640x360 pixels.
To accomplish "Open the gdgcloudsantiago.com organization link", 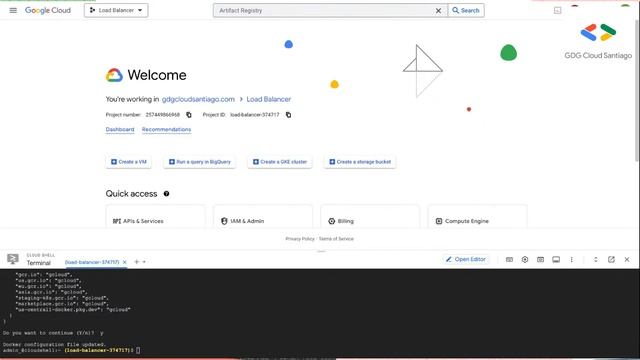I will [198, 99].
